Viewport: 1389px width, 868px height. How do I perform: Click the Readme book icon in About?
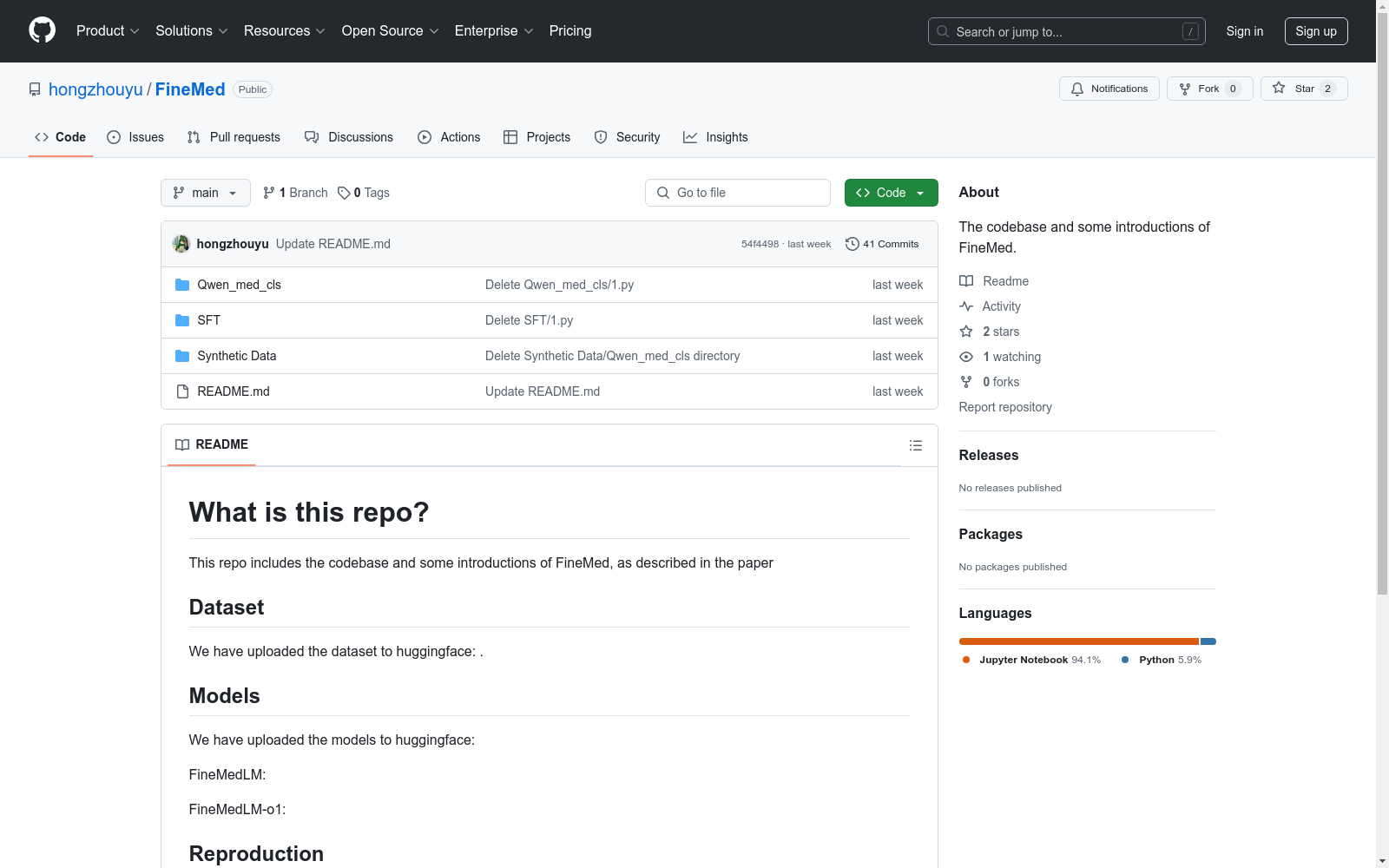coord(966,281)
